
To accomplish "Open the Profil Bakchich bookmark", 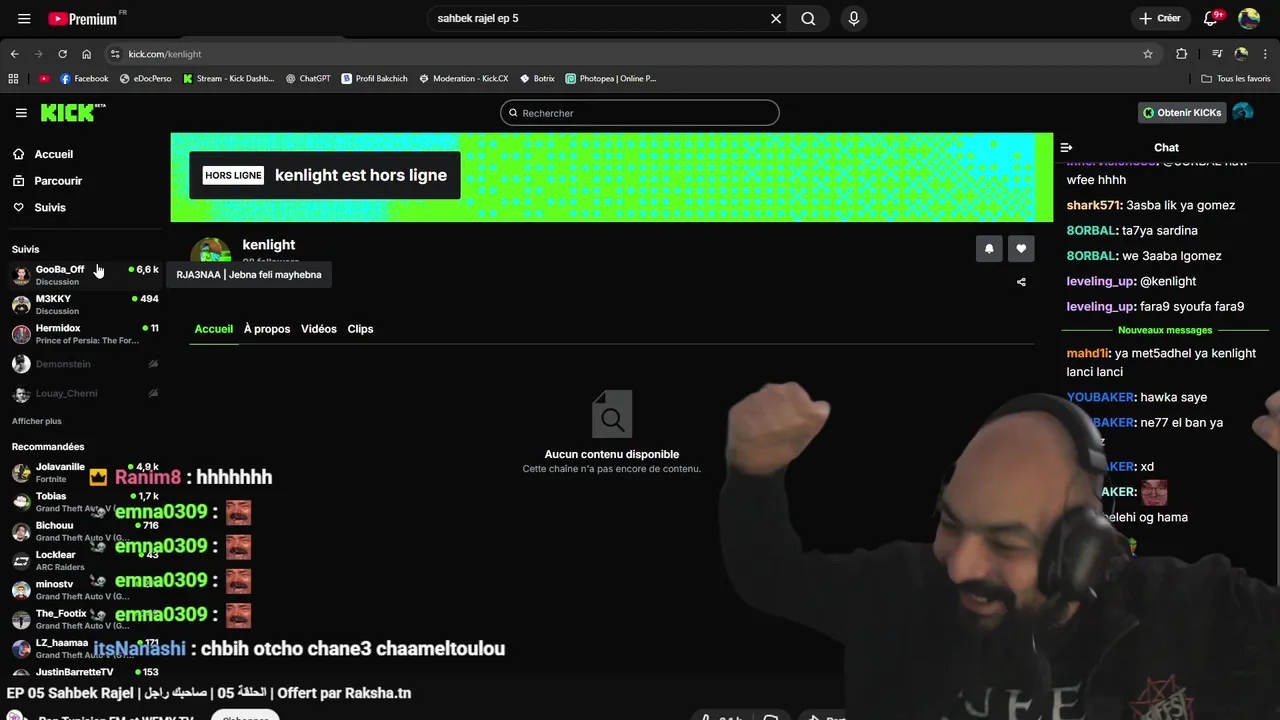I will [375, 78].
